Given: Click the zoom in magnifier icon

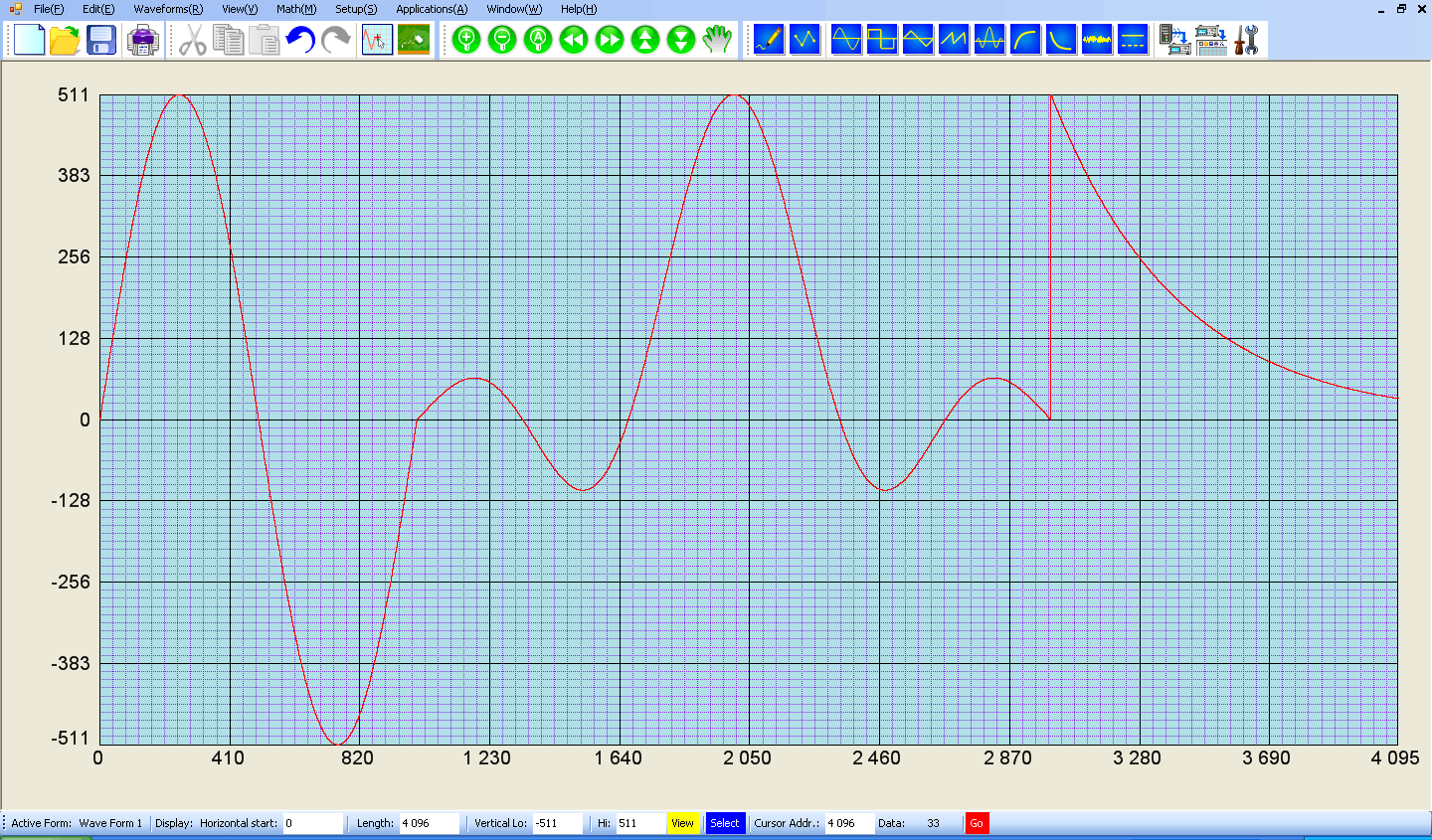Looking at the screenshot, I should pos(466,40).
